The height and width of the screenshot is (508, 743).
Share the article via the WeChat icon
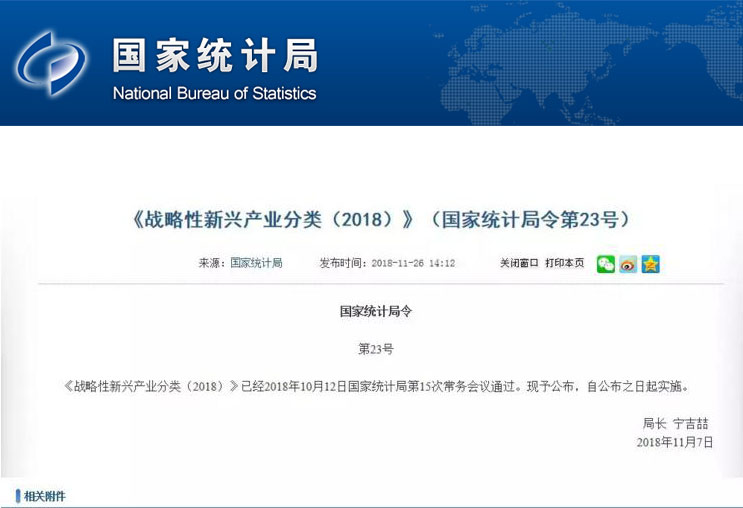605,264
